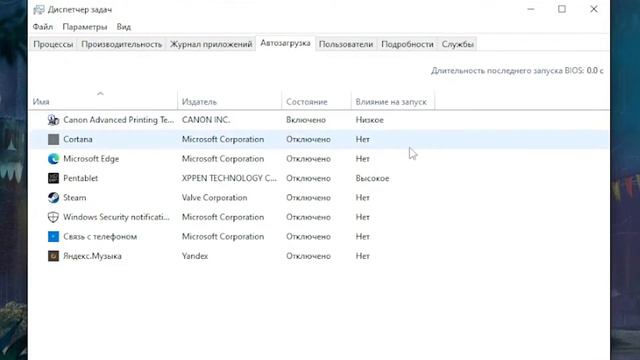Click the Steam icon
The image size is (640, 360).
53,198
